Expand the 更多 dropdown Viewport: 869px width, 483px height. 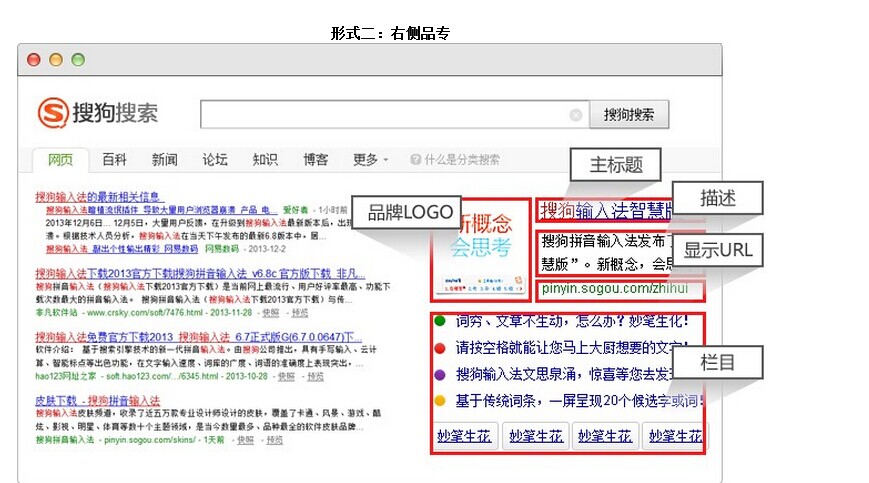tap(370, 160)
